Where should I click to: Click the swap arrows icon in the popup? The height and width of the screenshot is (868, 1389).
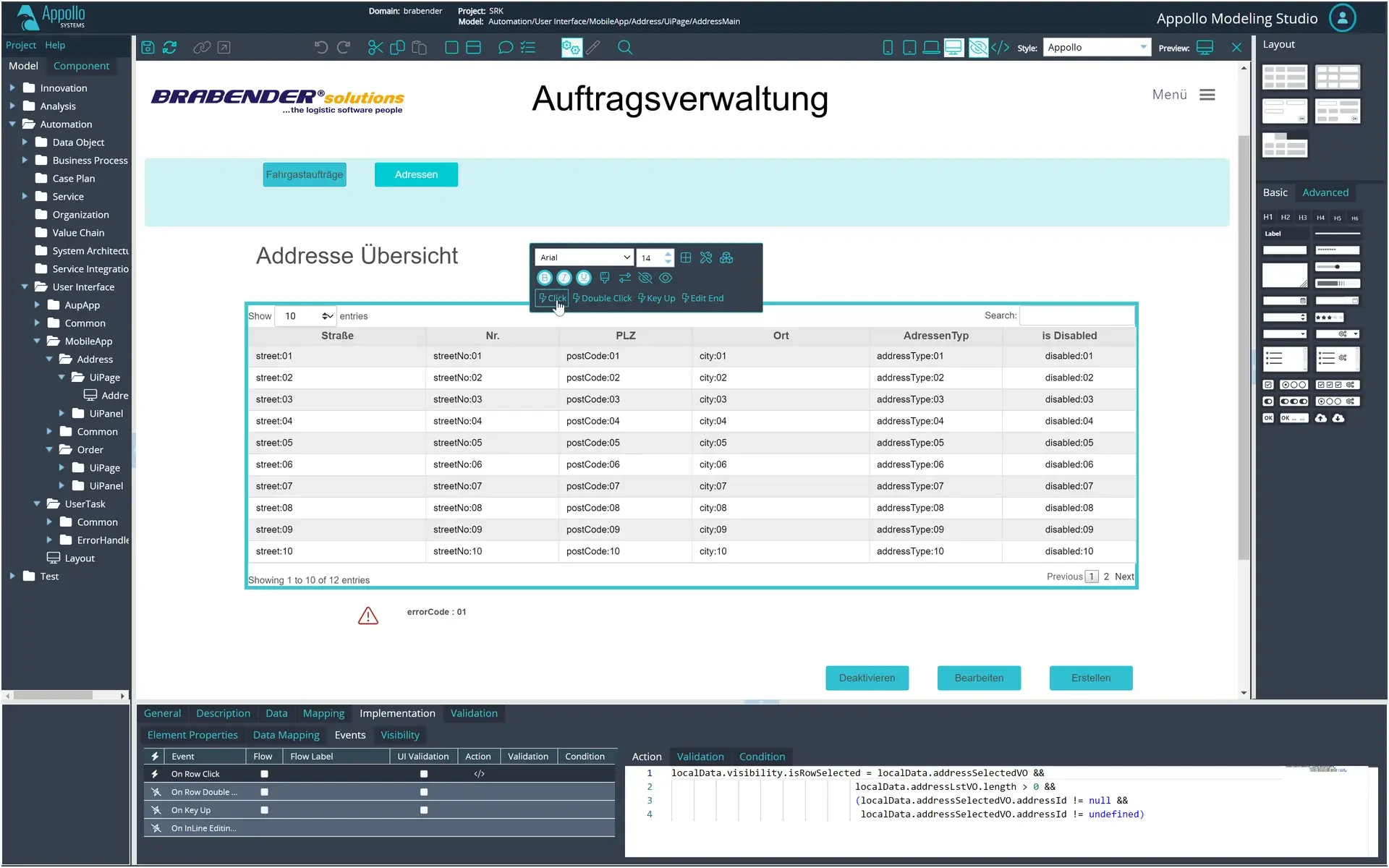[625, 278]
